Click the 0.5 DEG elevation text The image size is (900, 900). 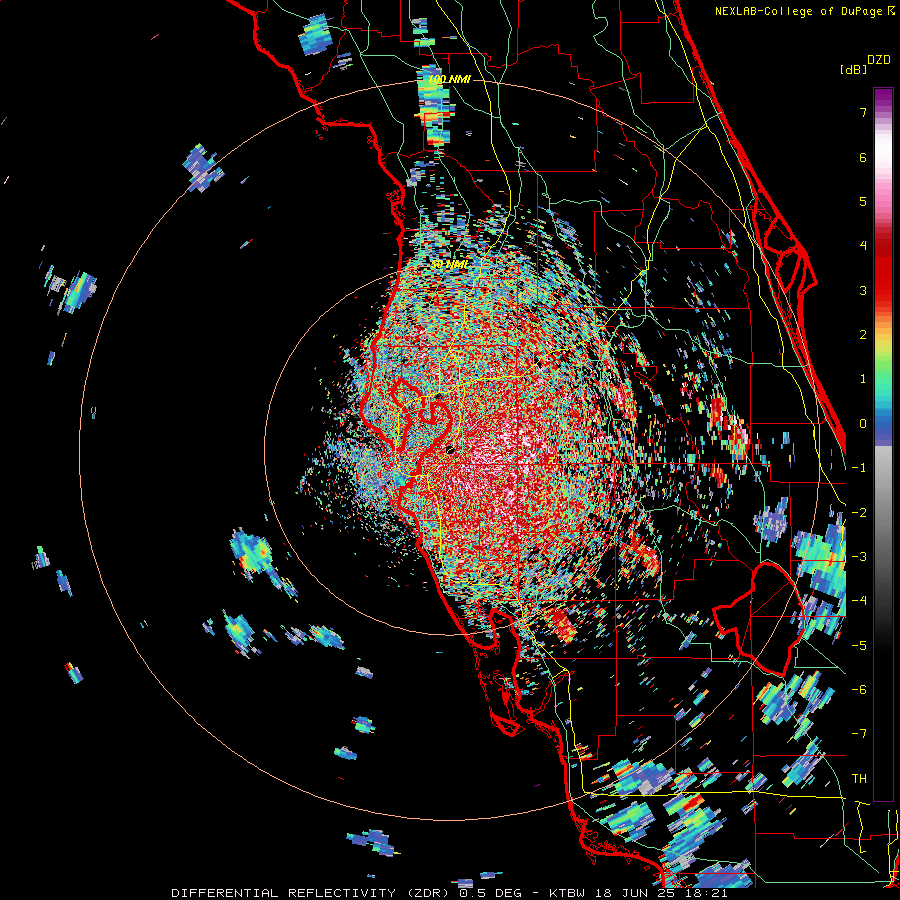[x=490, y=893]
